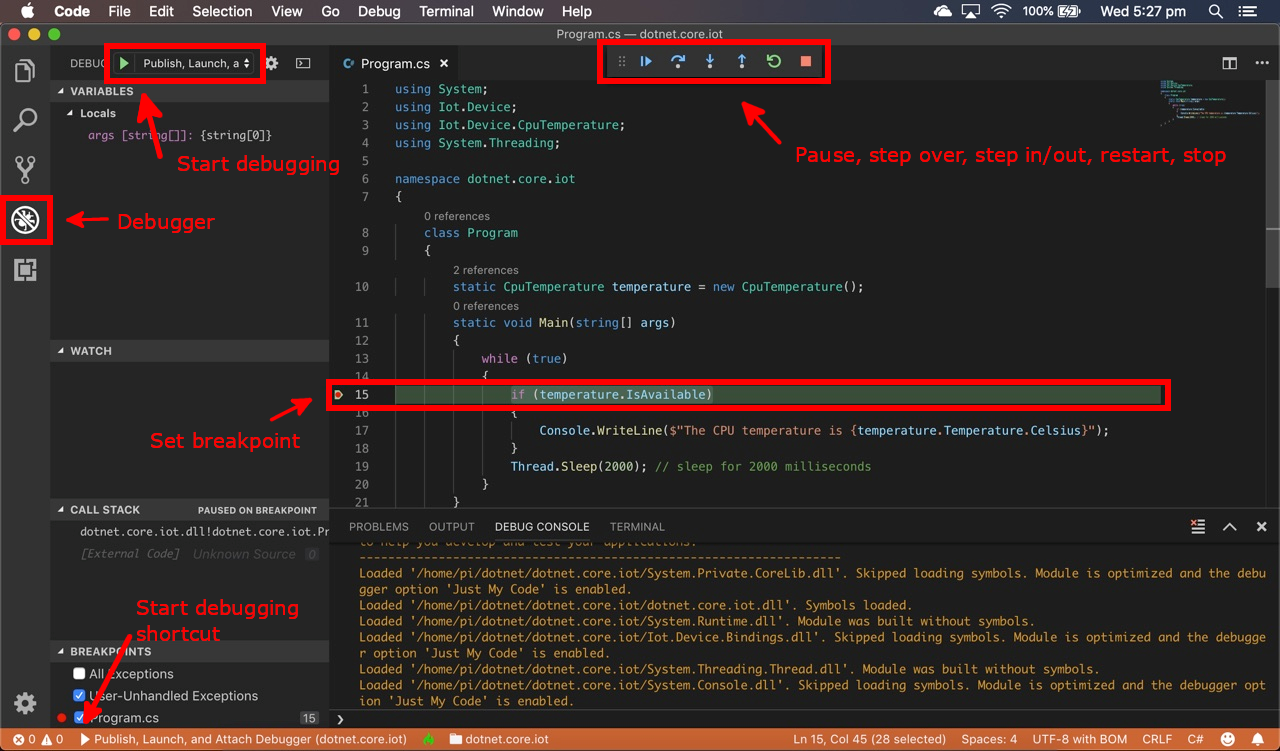Open the debug configuration dropdown

coord(195,63)
